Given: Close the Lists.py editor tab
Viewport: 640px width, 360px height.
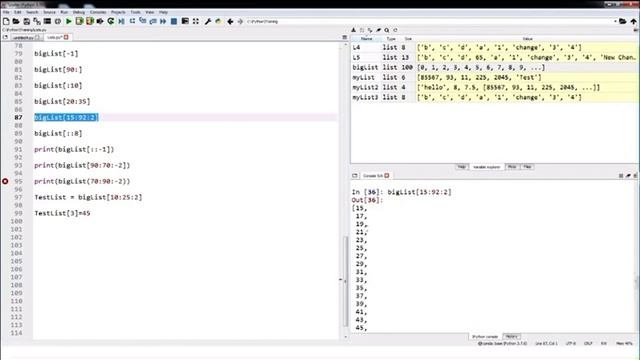Looking at the screenshot, I should click(x=66, y=37).
